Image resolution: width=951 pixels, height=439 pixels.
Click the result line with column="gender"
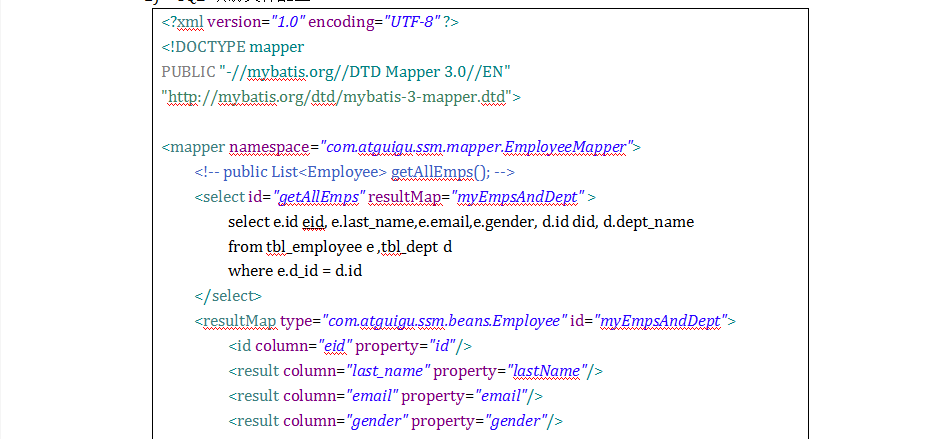click(395, 421)
